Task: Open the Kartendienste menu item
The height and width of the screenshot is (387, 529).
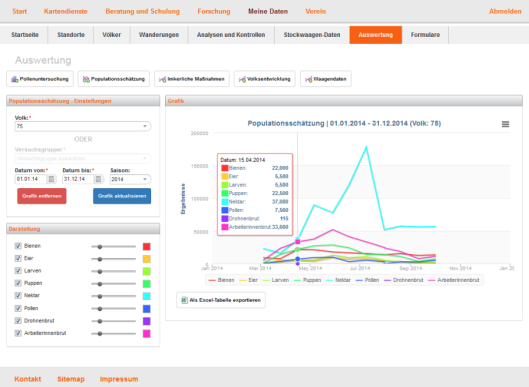Action: click(65, 11)
